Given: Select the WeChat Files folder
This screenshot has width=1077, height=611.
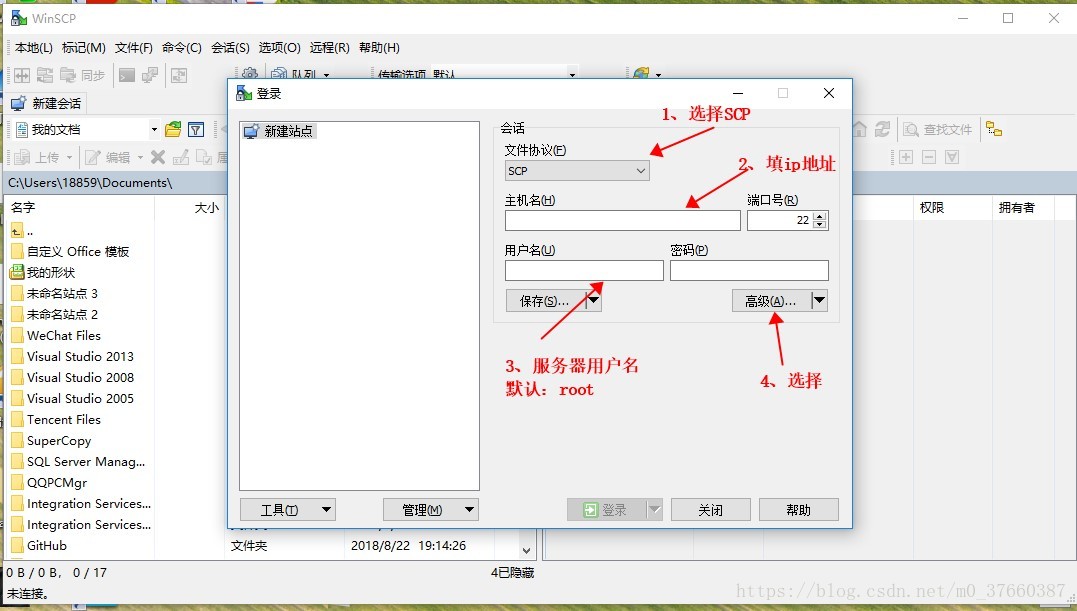Looking at the screenshot, I should [x=56, y=336].
